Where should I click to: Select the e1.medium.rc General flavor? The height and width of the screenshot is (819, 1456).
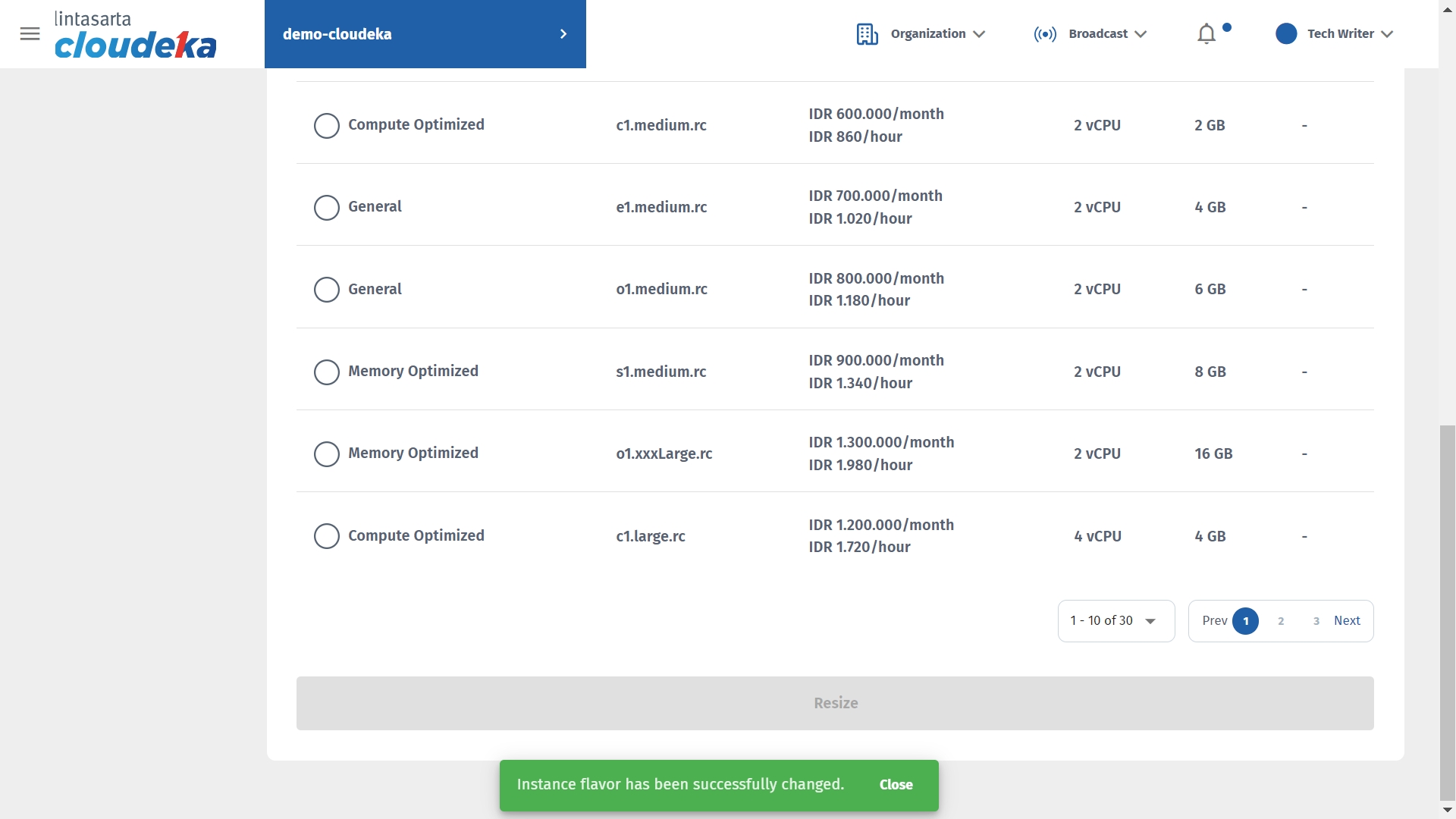point(326,207)
